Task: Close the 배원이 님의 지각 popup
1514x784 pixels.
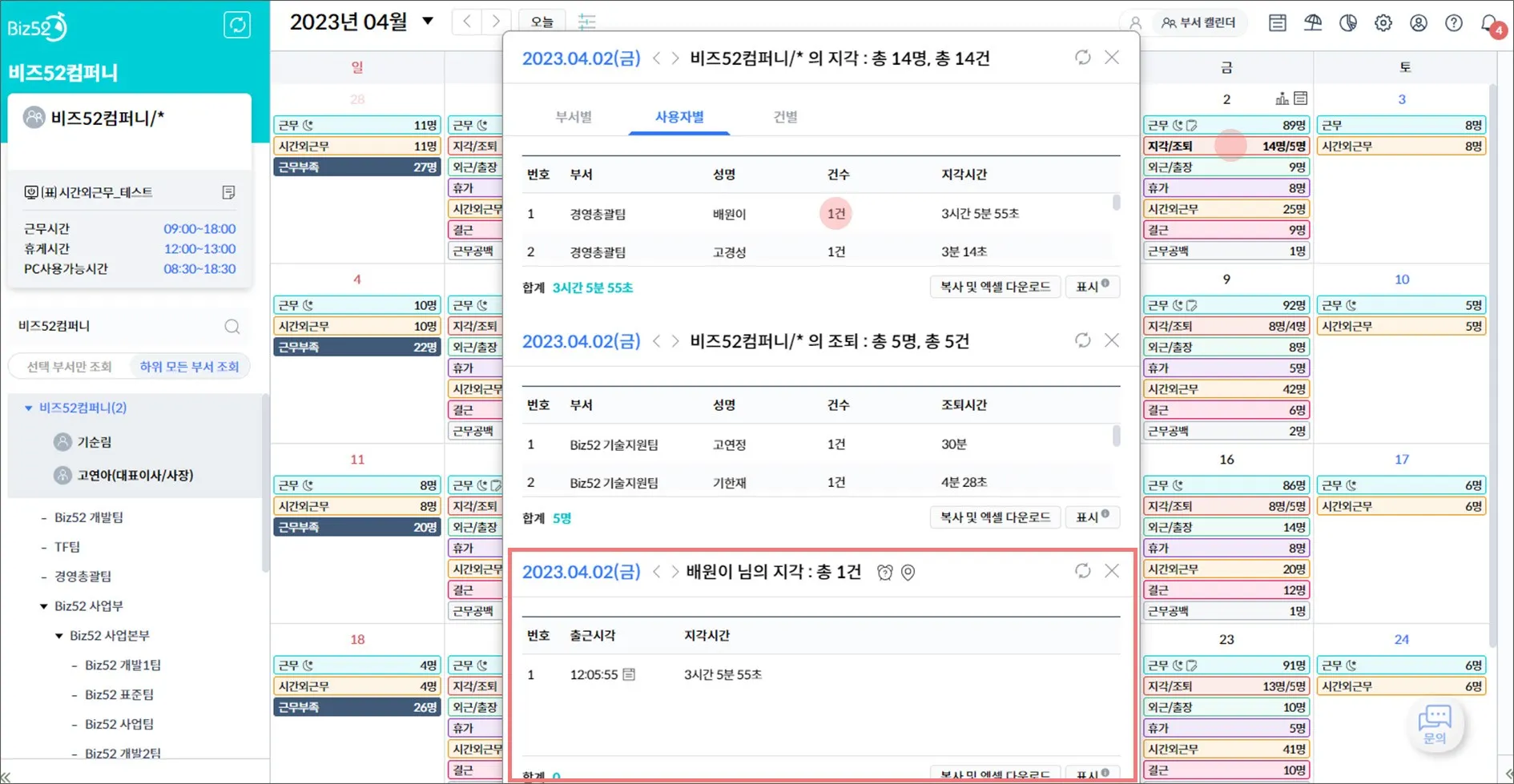Action: (x=1112, y=571)
